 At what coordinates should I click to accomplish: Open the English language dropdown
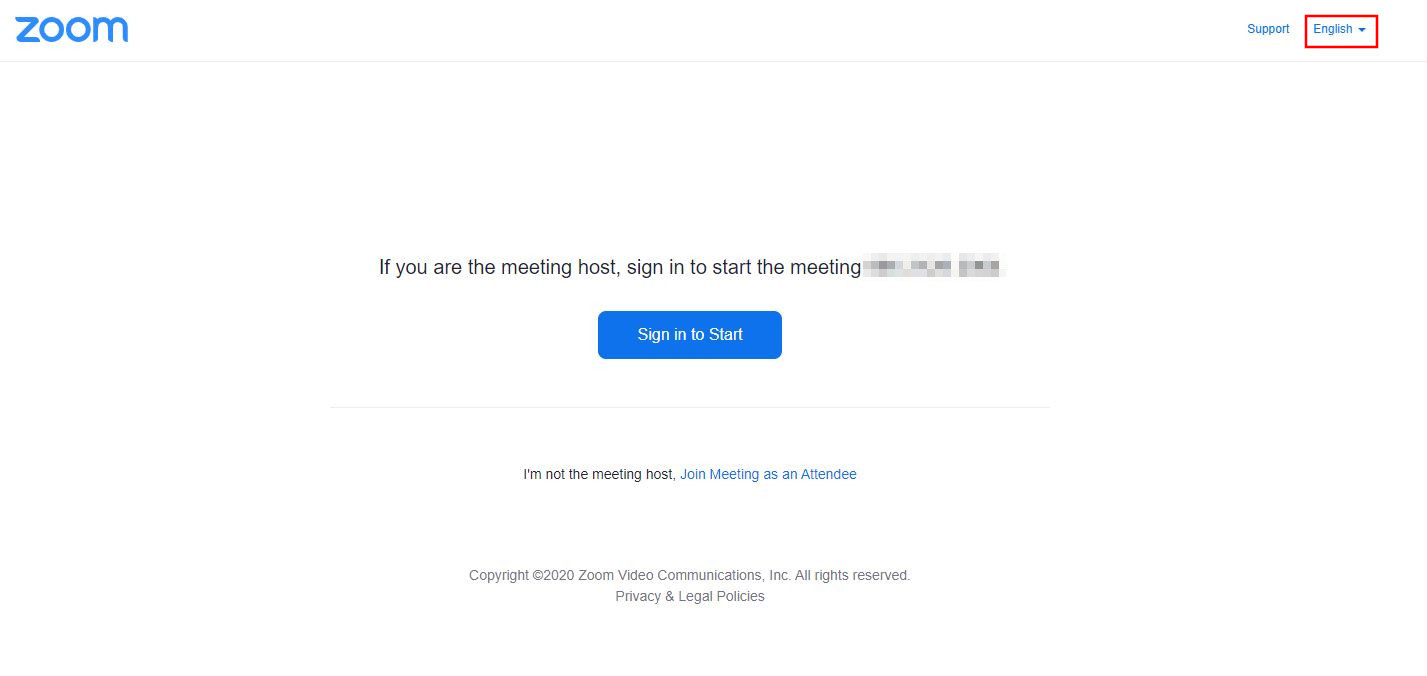click(x=1340, y=30)
